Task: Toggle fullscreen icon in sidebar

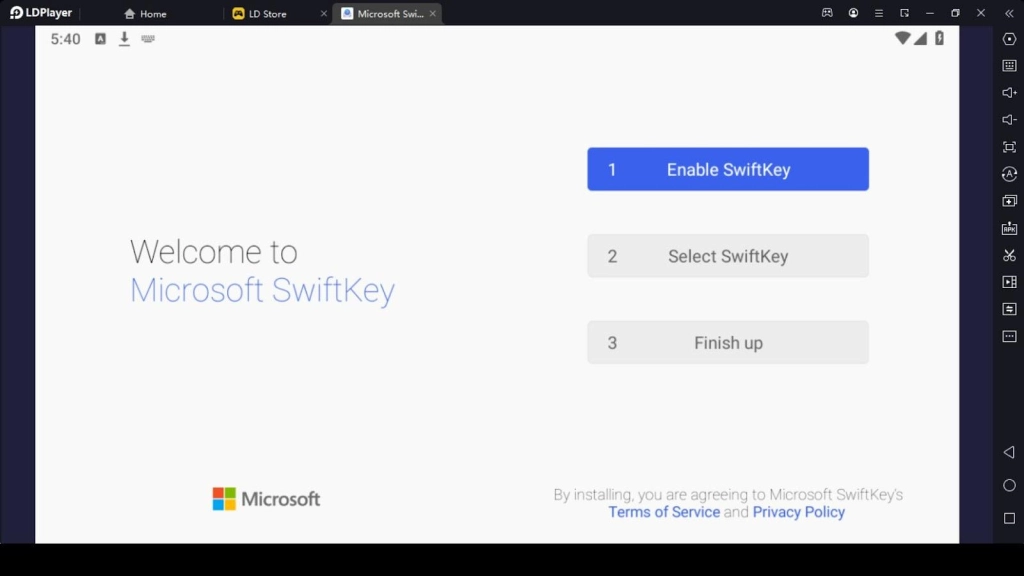Action: pyautogui.click(x=1009, y=147)
